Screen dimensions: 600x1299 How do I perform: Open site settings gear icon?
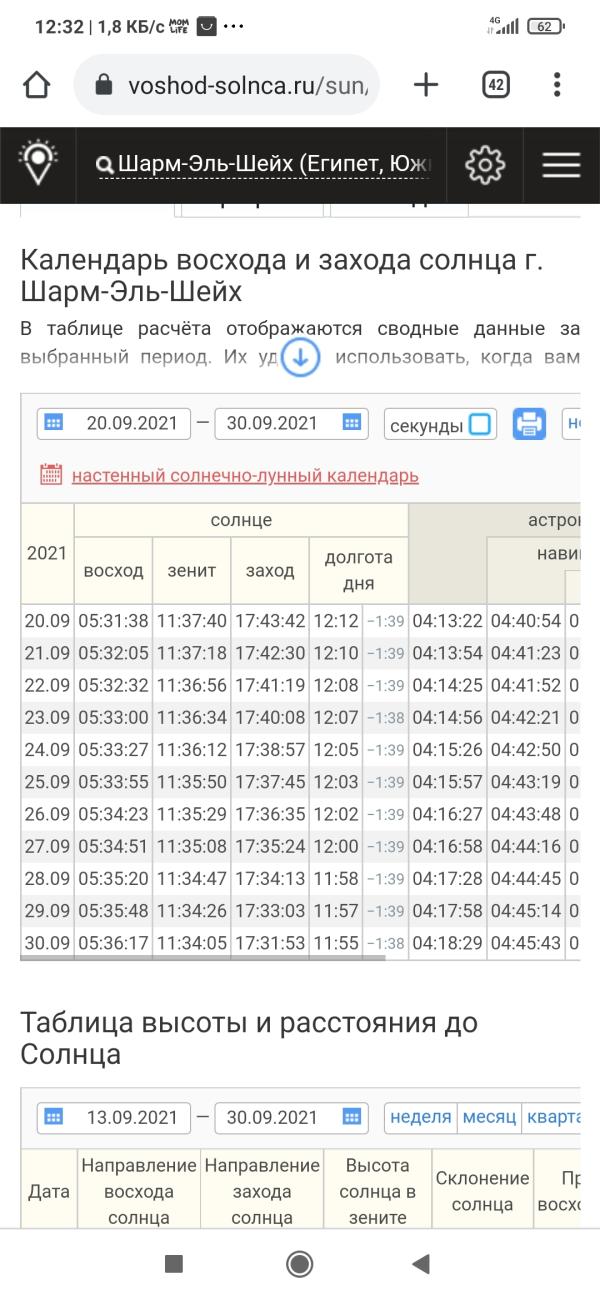(485, 164)
